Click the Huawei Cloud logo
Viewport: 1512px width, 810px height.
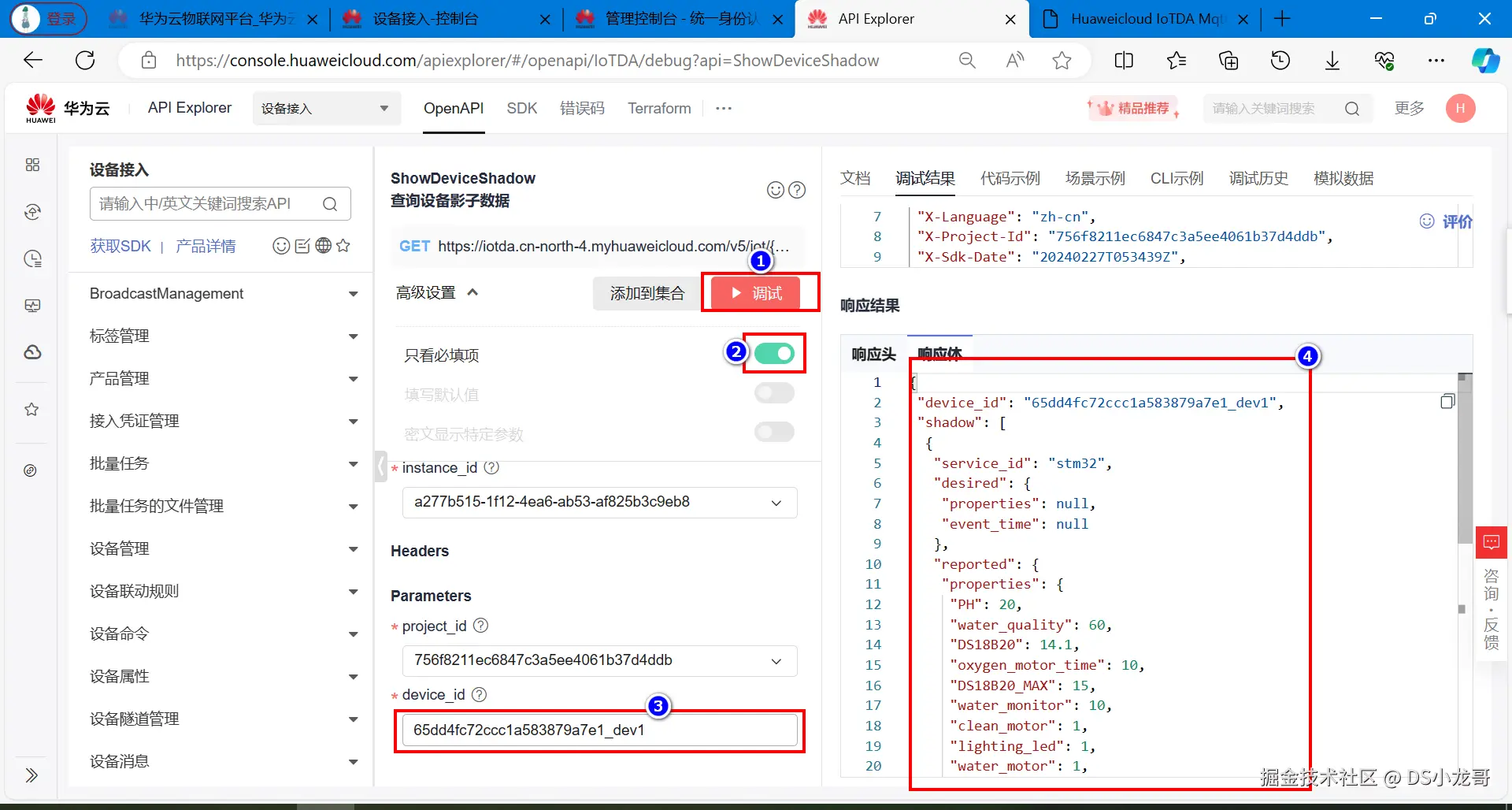(67, 109)
